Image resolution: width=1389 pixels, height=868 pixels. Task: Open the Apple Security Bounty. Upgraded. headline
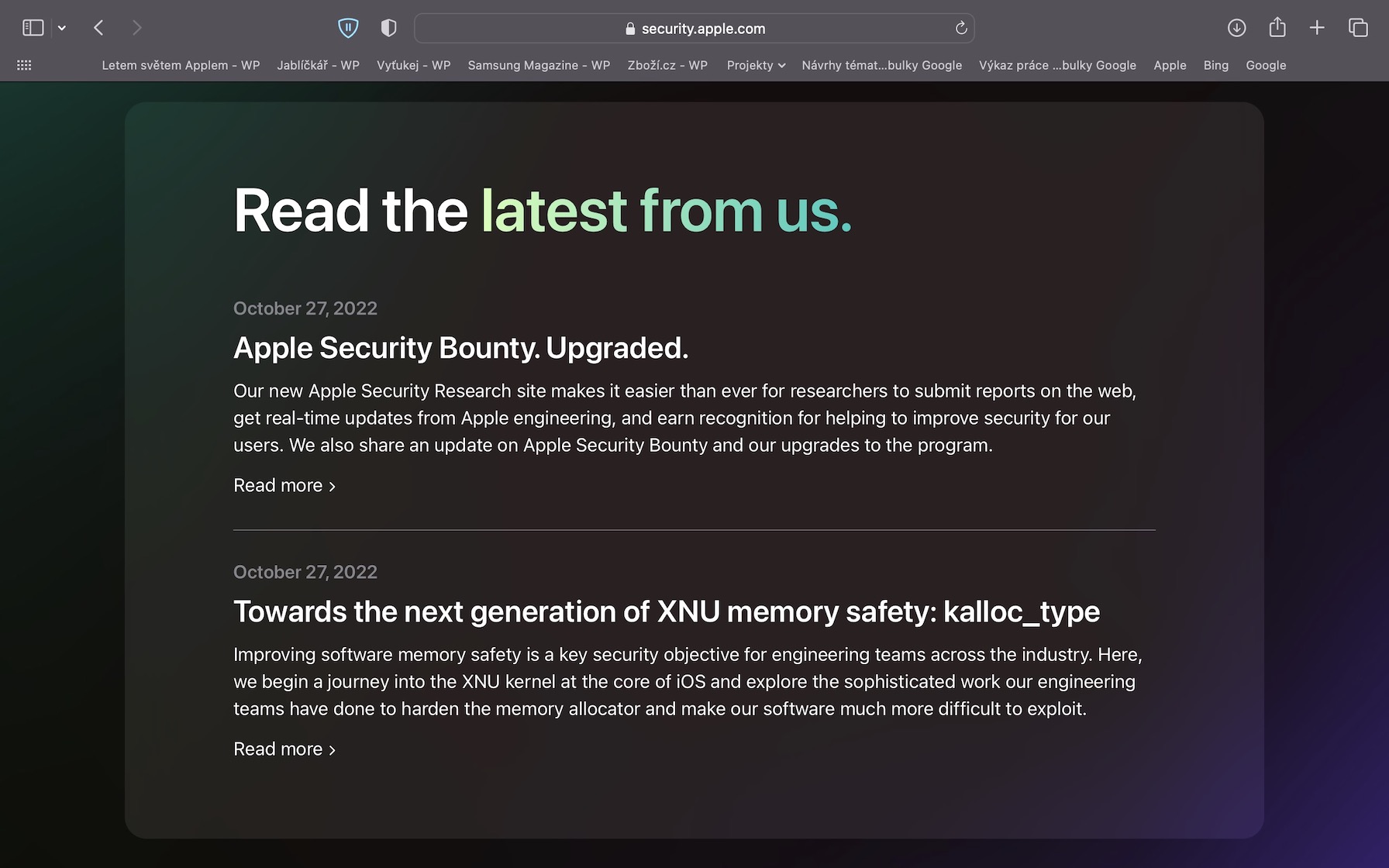tap(460, 348)
